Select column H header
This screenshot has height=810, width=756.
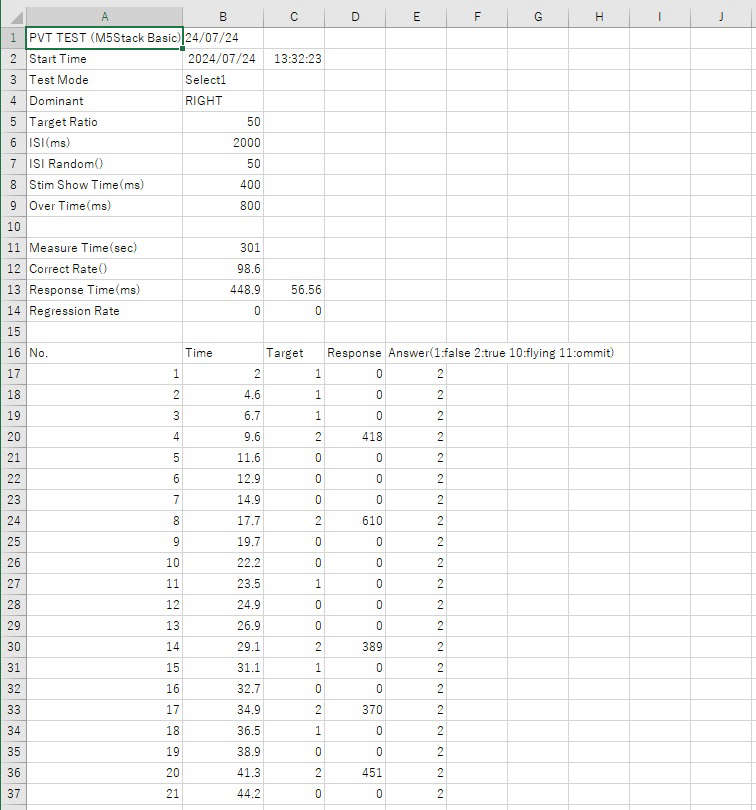[599, 17]
